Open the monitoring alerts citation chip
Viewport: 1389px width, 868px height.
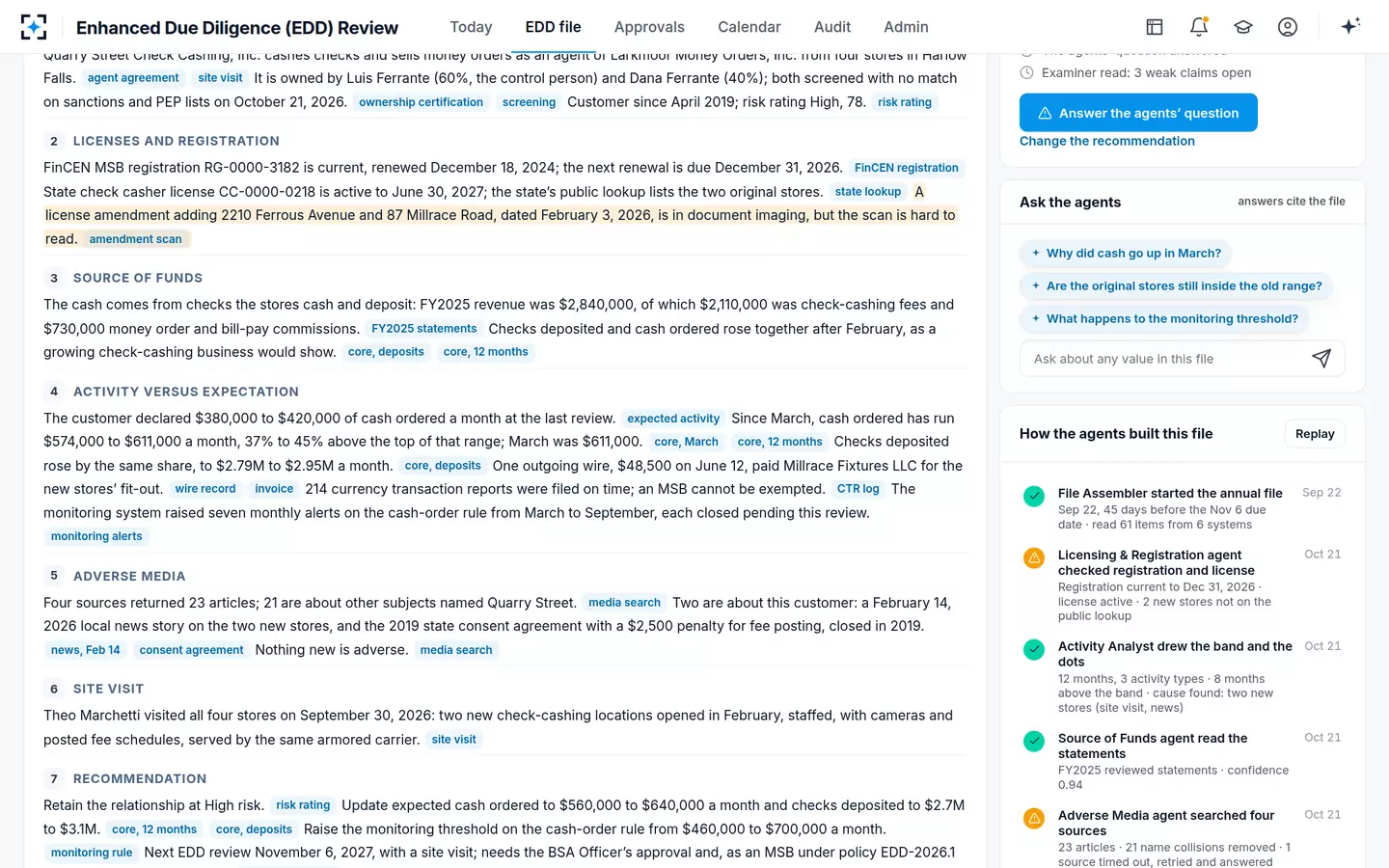96,536
